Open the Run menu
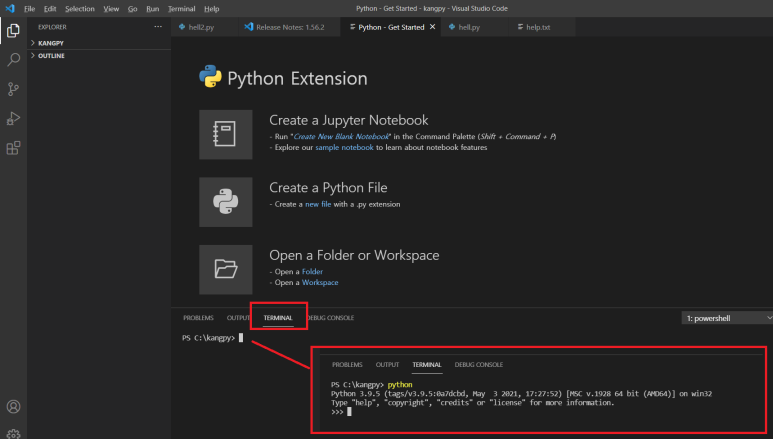The image size is (773, 439). (153, 9)
